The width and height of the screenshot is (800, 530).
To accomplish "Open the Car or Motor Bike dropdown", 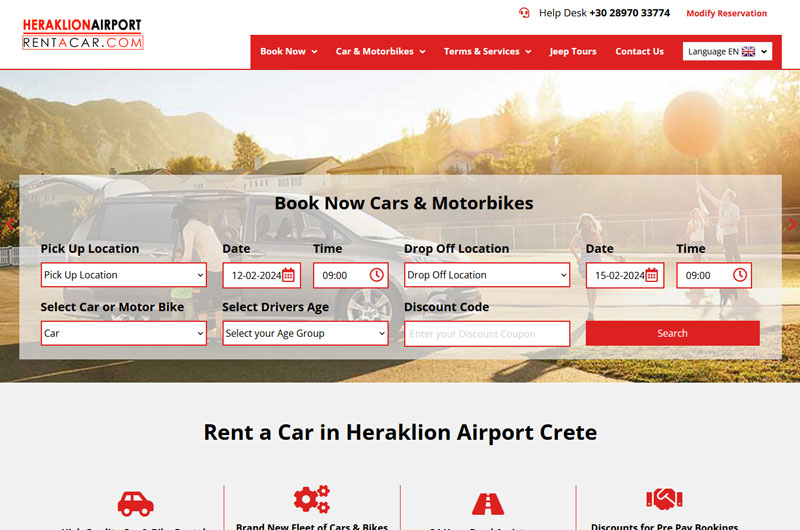I will [123, 333].
